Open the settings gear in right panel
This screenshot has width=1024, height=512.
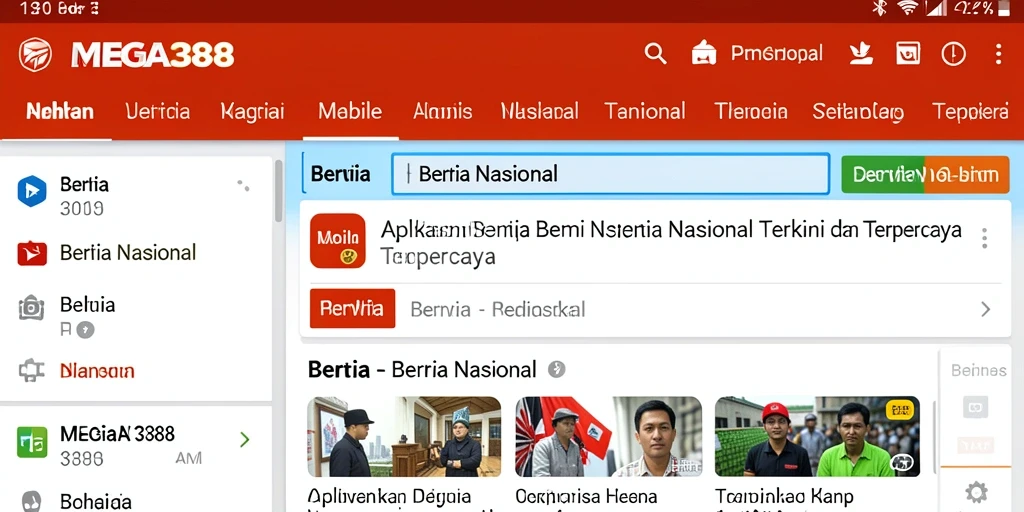(976, 492)
